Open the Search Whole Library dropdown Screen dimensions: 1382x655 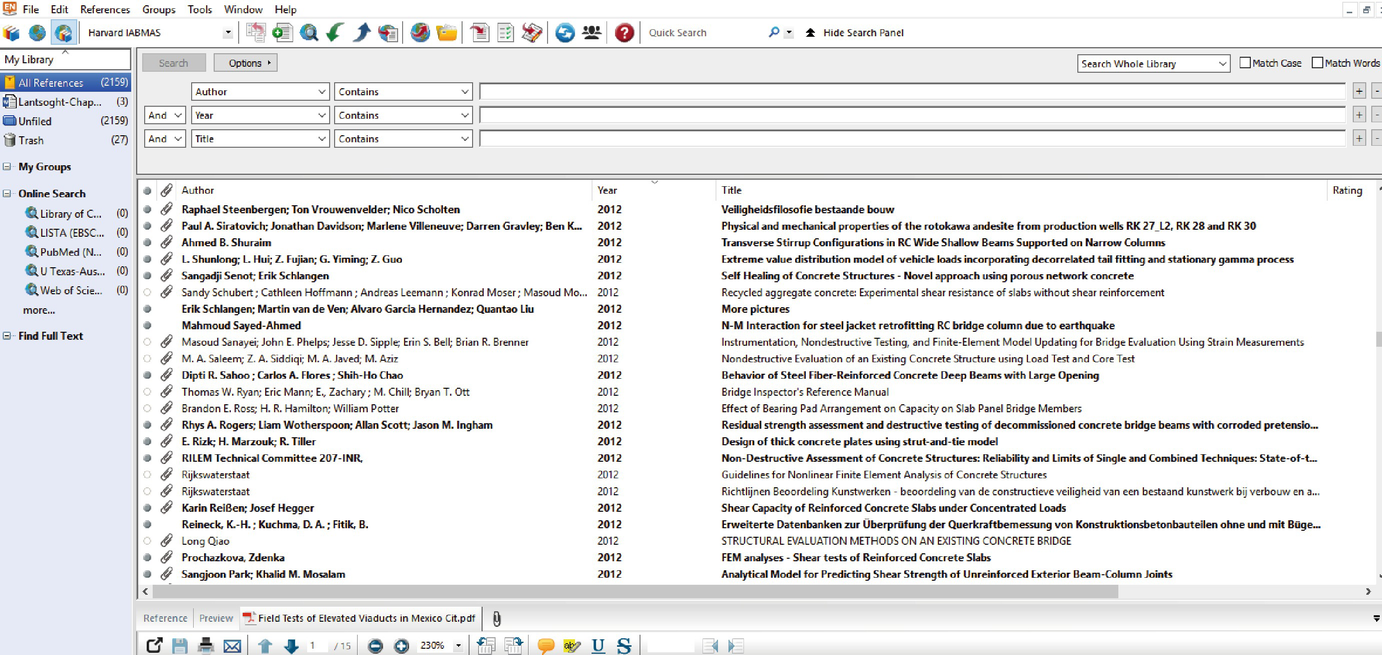point(1154,64)
